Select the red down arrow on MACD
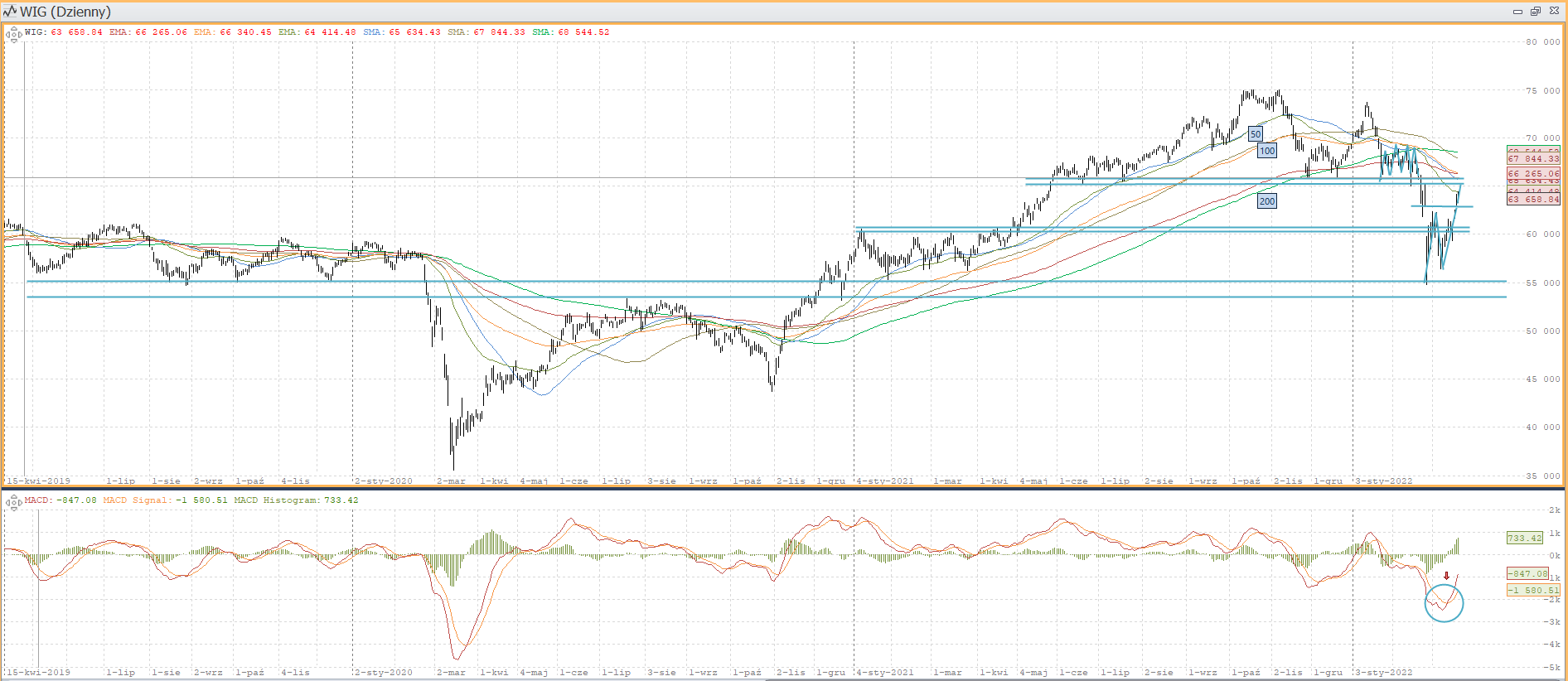The height and width of the screenshot is (681, 1568). pos(1446,576)
